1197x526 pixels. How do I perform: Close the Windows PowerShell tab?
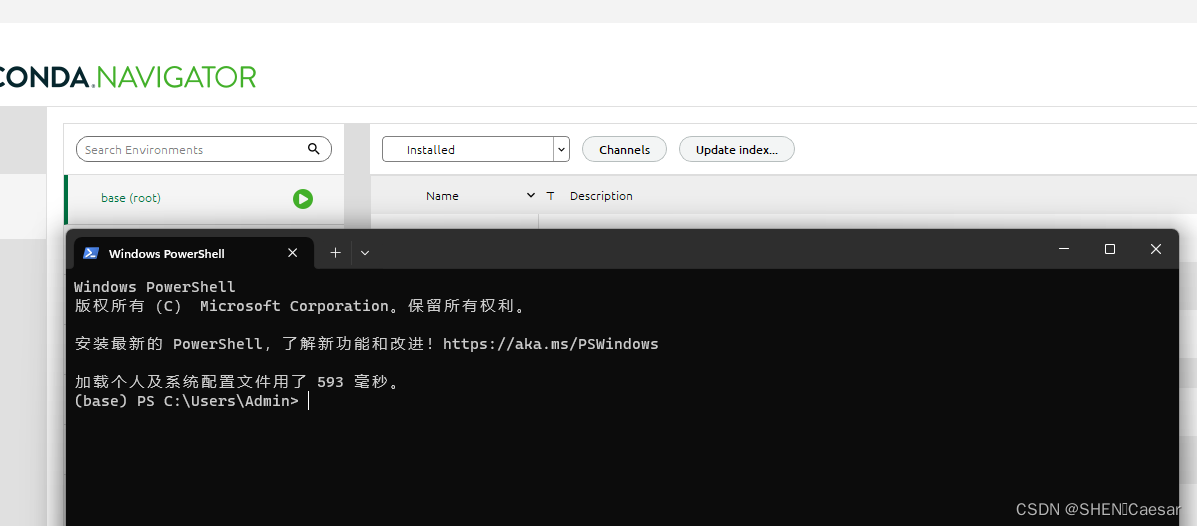click(292, 253)
